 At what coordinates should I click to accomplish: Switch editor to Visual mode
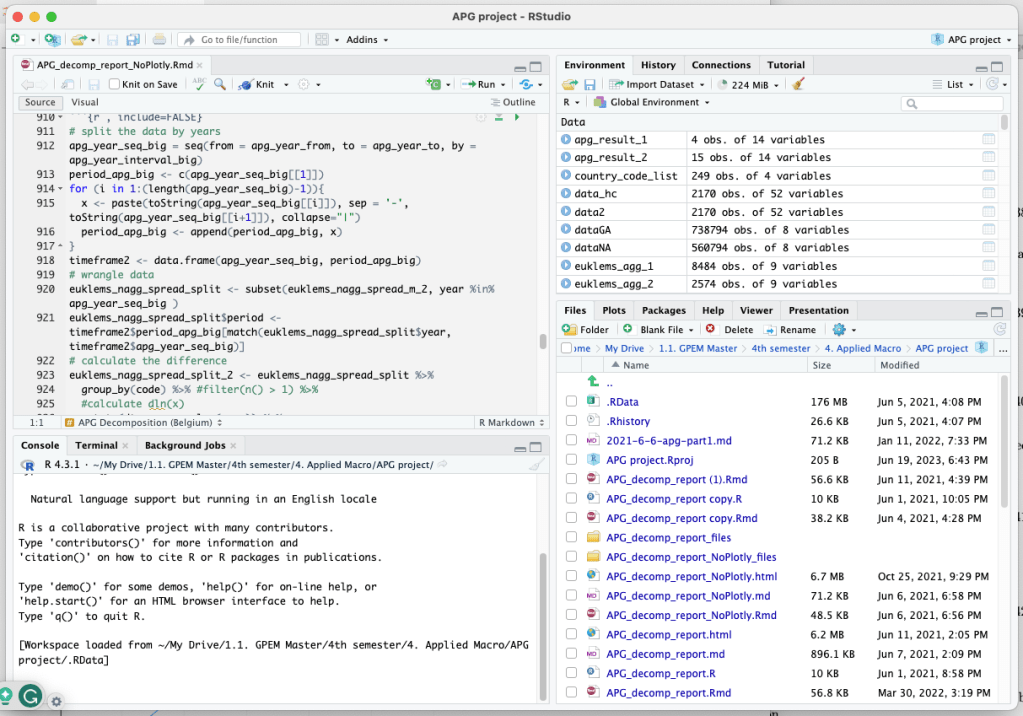[85, 103]
